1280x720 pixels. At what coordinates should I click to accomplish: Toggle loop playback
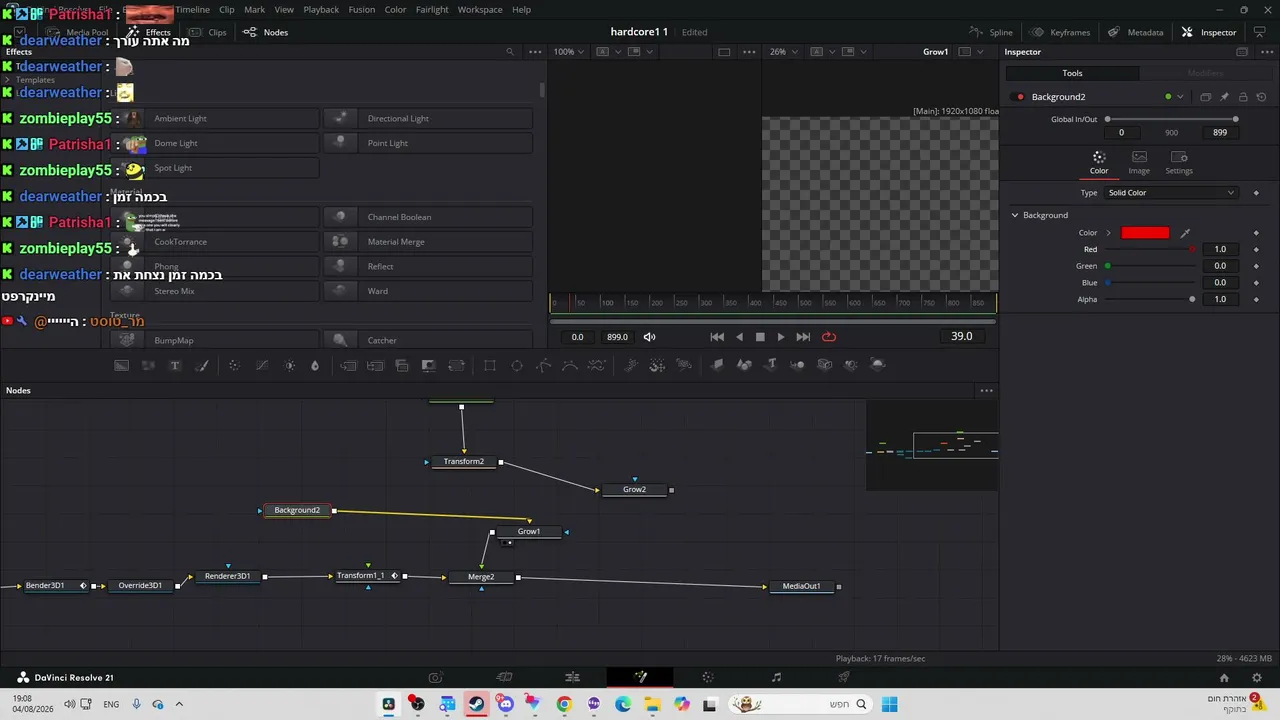click(829, 337)
